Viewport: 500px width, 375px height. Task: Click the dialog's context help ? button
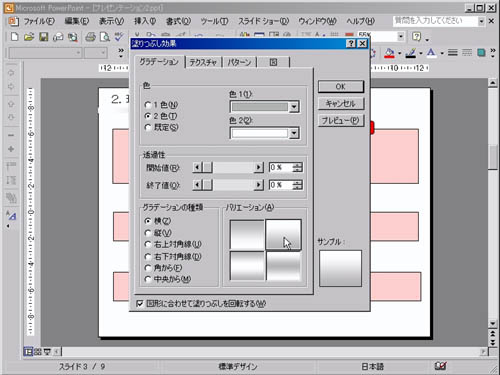tap(351, 43)
